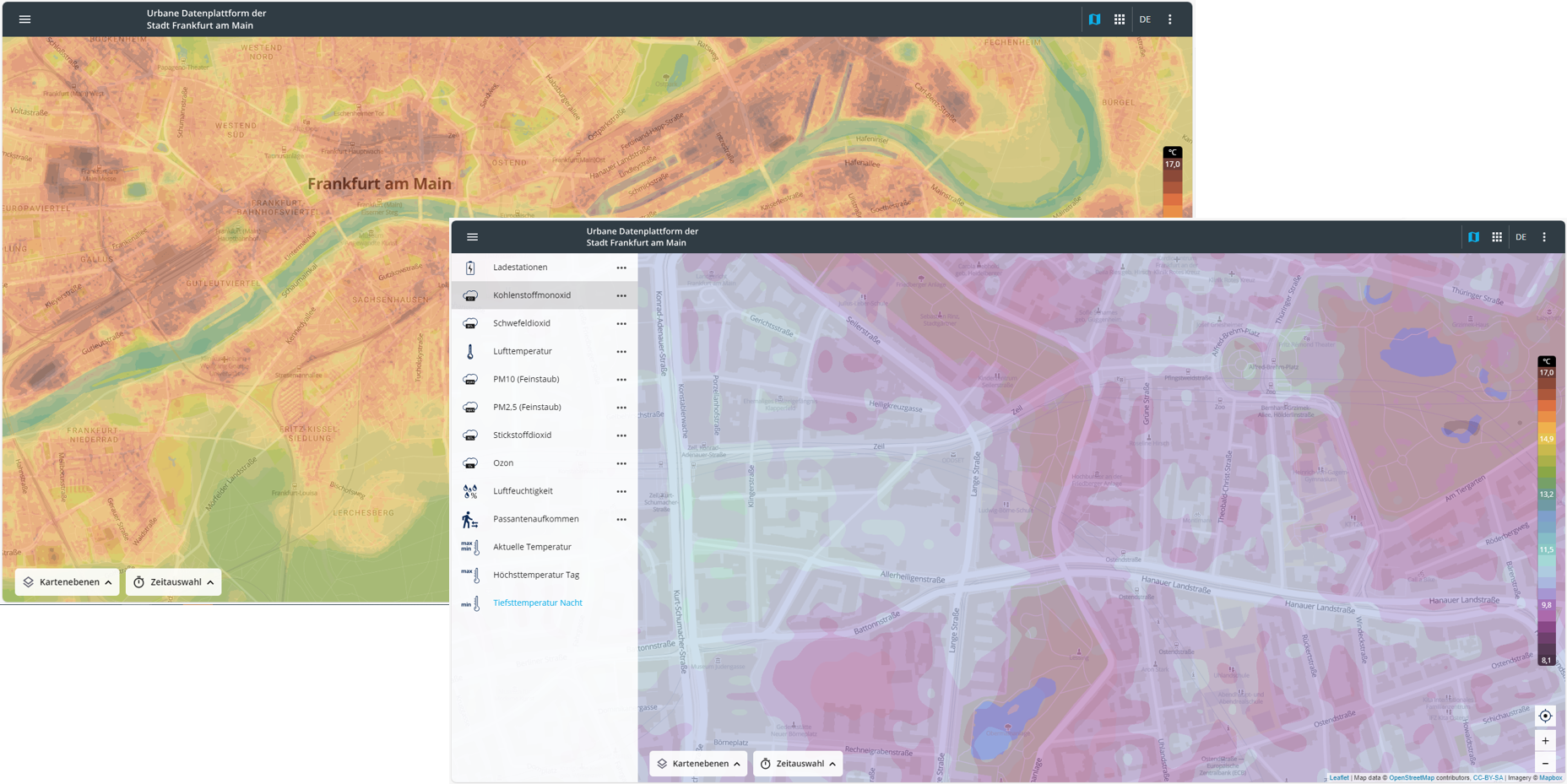Expand Zeitauswahl in the back map window
The image size is (1567, 784).
pos(174,582)
